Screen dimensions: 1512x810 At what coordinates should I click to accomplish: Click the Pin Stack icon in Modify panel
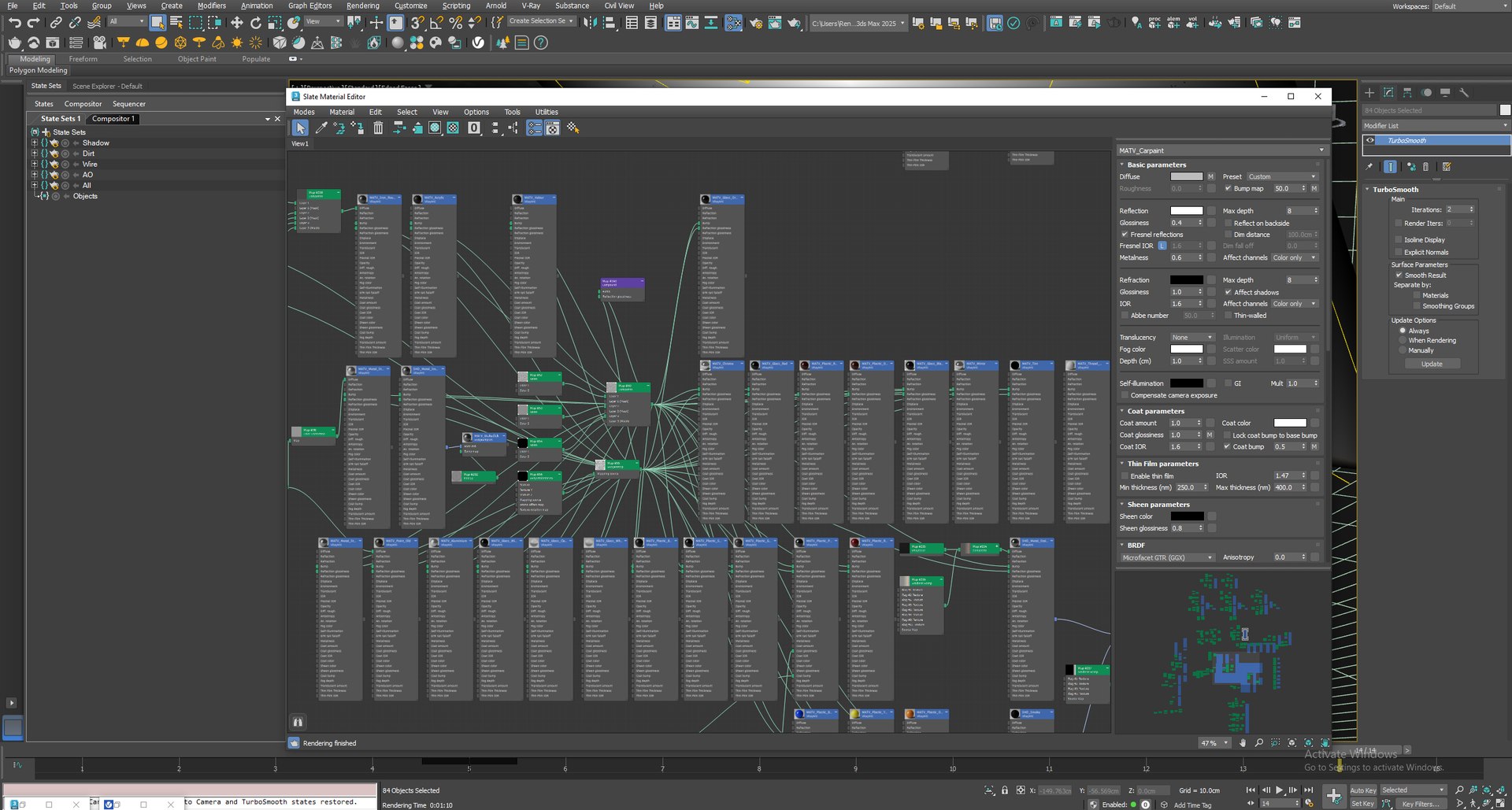(1369, 166)
